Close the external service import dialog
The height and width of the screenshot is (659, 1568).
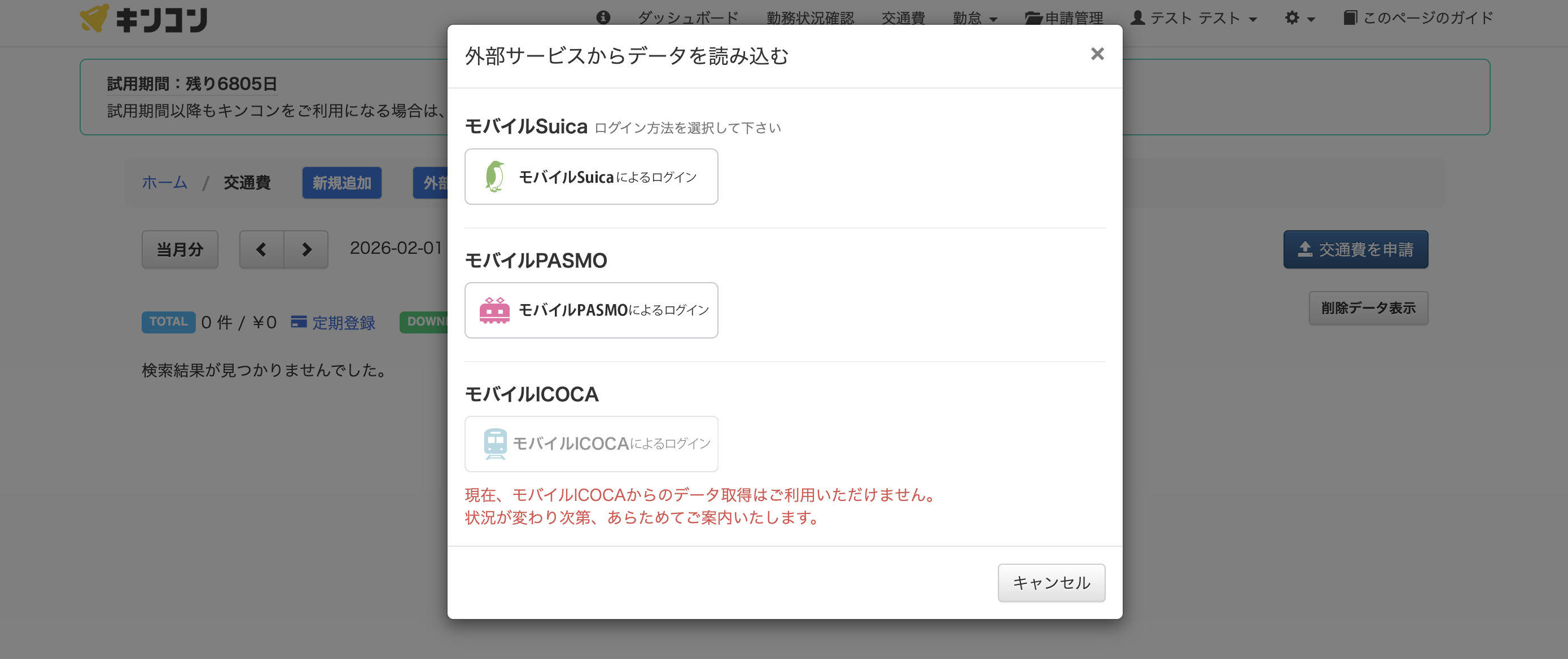tap(1097, 54)
